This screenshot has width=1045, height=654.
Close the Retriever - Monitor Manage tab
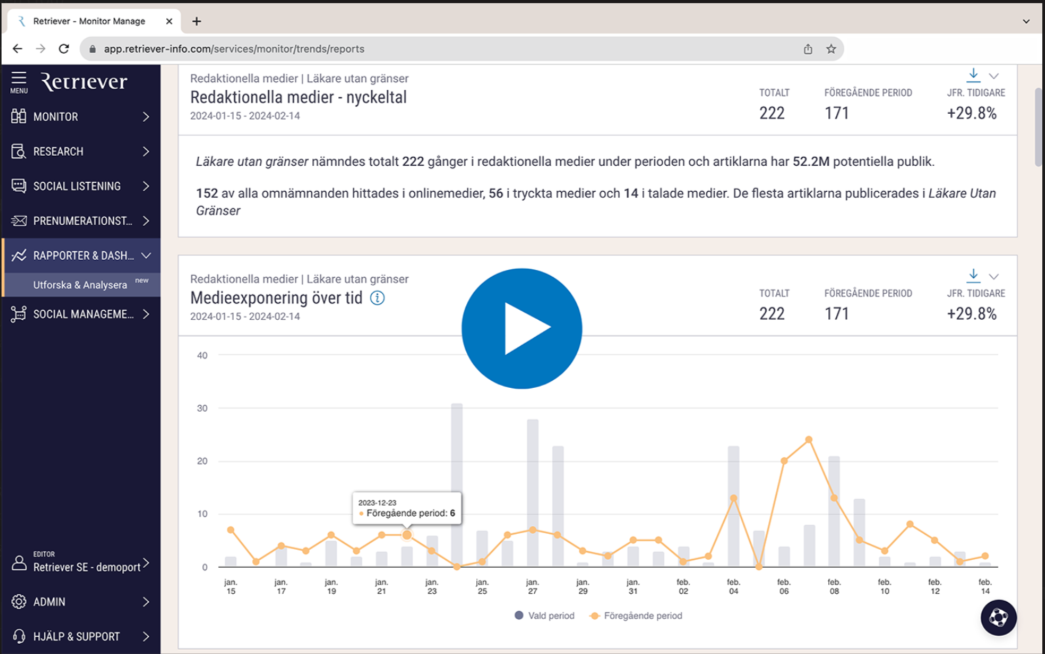(x=169, y=21)
